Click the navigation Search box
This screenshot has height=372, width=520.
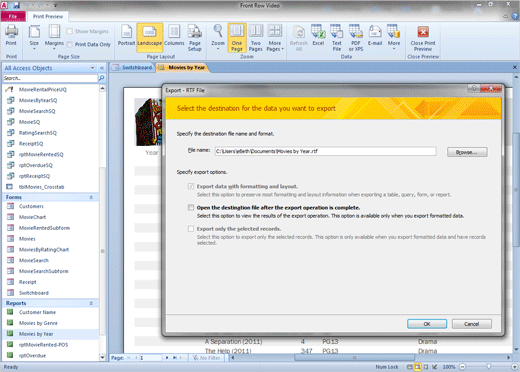coord(50,78)
